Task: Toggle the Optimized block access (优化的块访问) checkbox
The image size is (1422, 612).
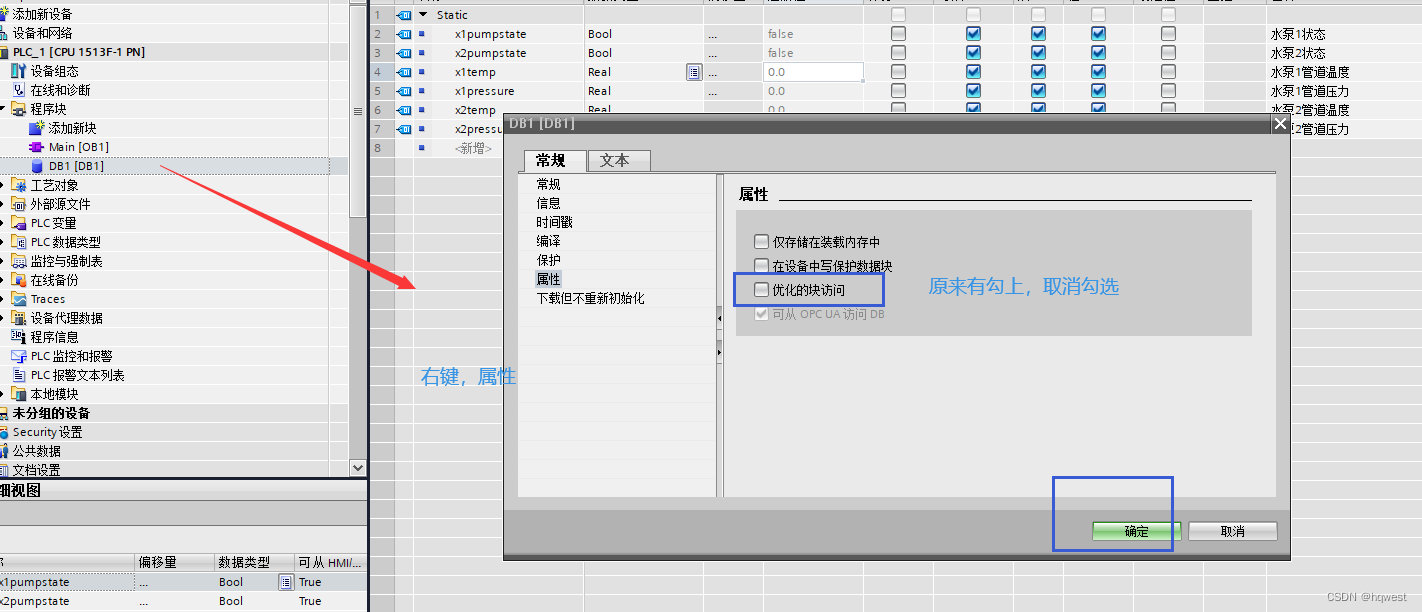Action: pyautogui.click(x=762, y=290)
